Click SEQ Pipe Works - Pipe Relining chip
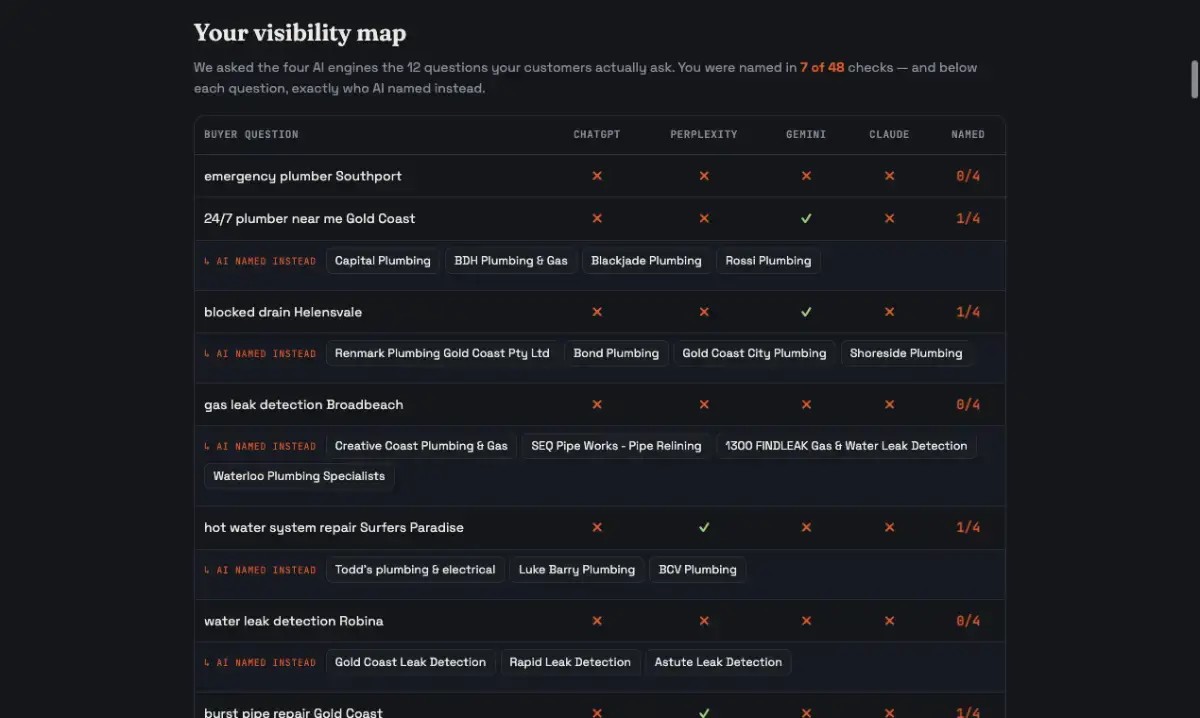The height and width of the screenshot is (718, 1200). pyautogui.click(x=616, y=446)
